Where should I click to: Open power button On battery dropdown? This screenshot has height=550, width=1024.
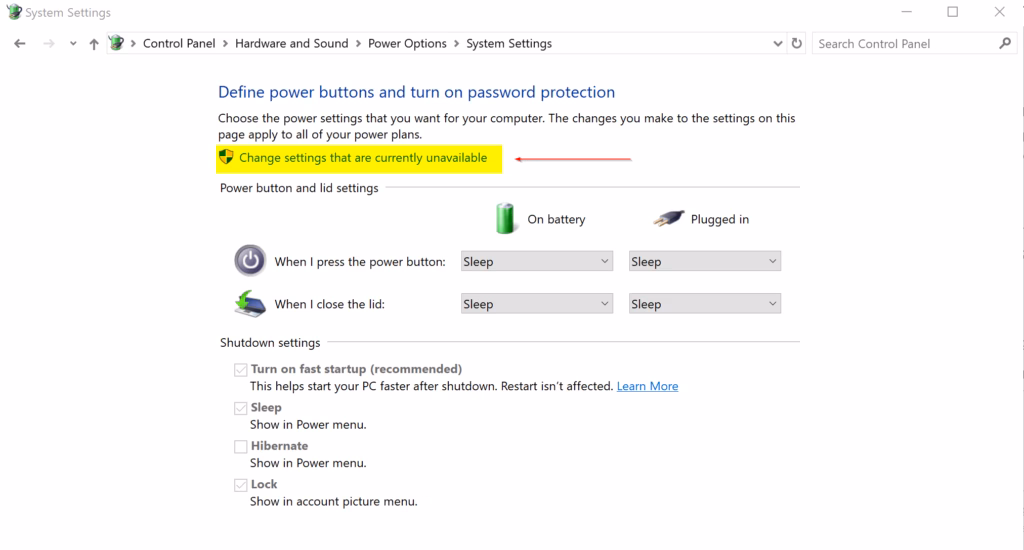(x=536, y=262)
